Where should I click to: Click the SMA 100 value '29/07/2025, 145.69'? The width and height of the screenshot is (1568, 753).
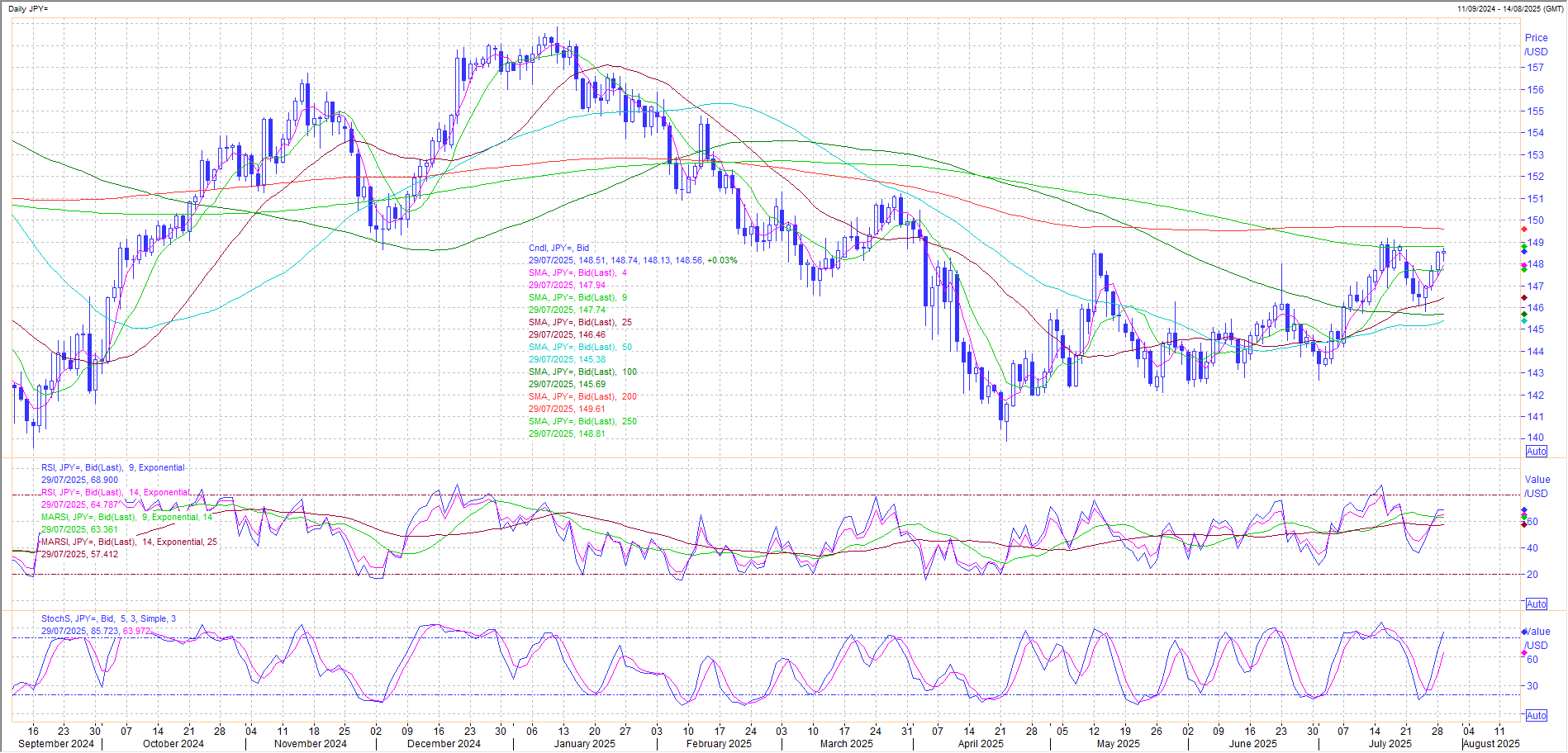[567, 384]
